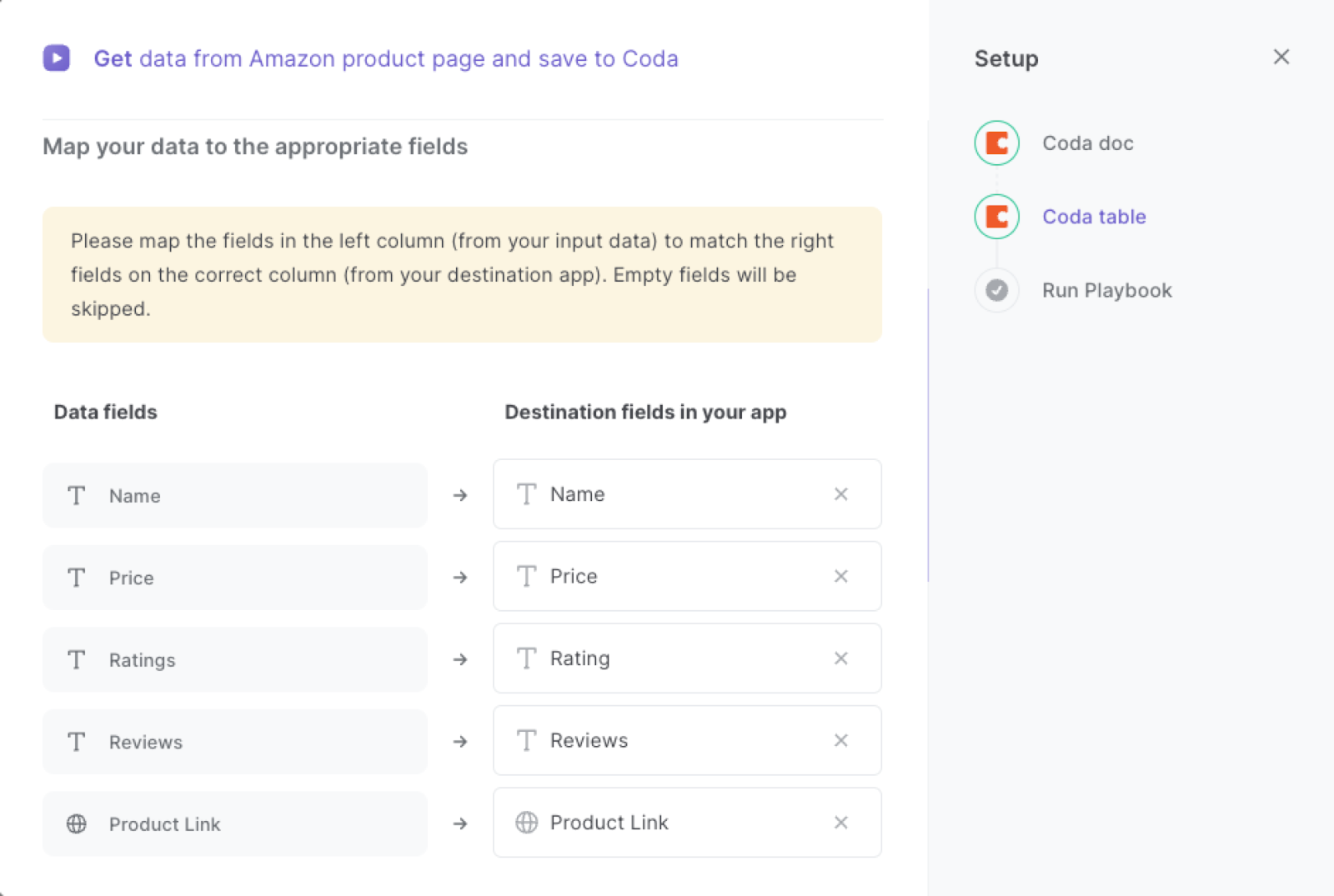Click the vertical scrollbar of mapping panel

coord(928,435)
